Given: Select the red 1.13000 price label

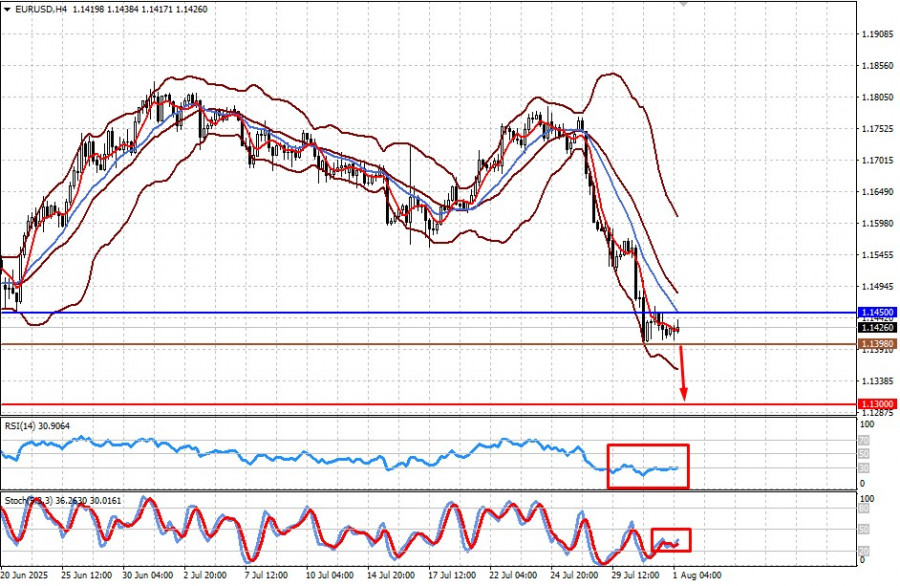Looking at the screenshot, I should point(877,404).
